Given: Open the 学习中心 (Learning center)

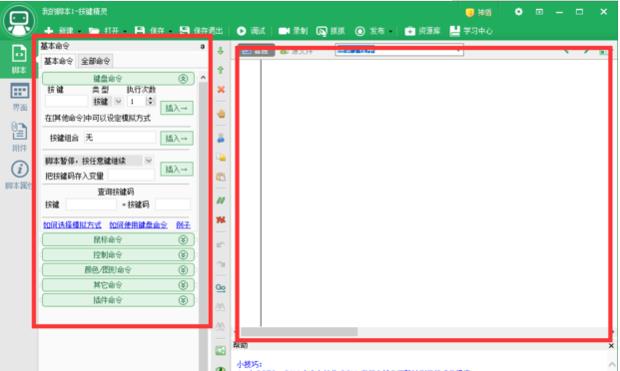Looking at the screenshot, I should (471, 31).
